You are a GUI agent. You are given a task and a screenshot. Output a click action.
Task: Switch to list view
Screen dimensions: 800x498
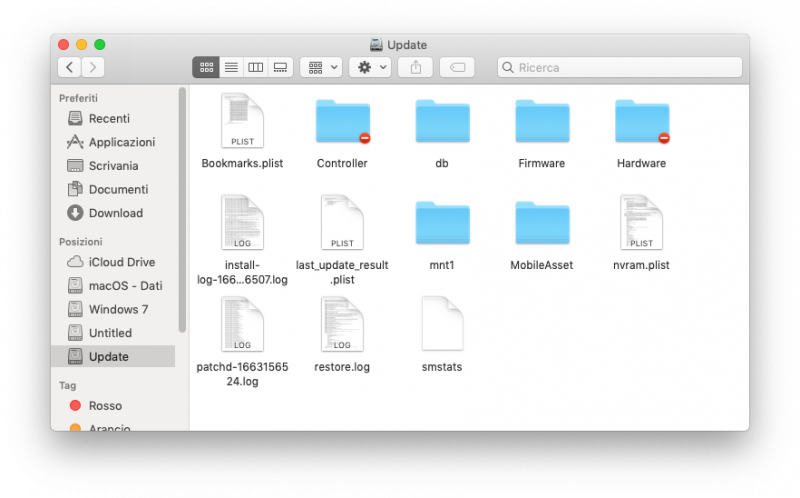click(231, 67)
